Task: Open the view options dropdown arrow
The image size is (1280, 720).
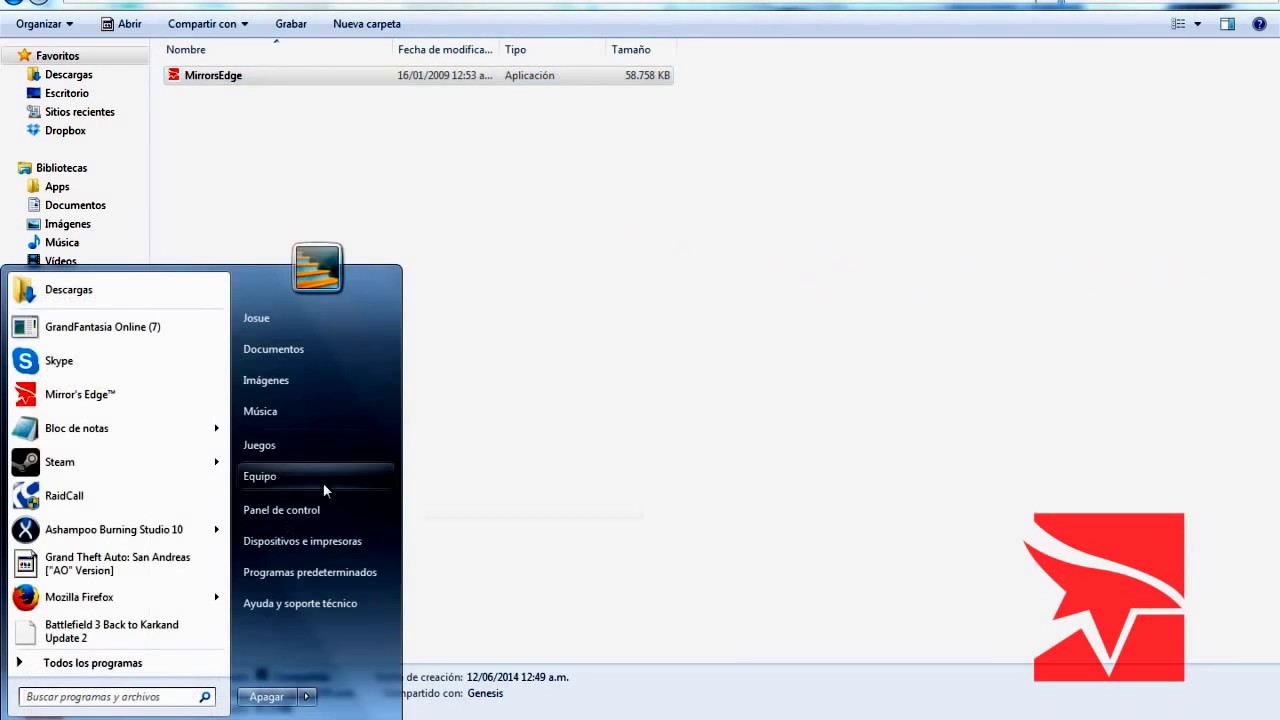Action: click(x=1198, y=24)
